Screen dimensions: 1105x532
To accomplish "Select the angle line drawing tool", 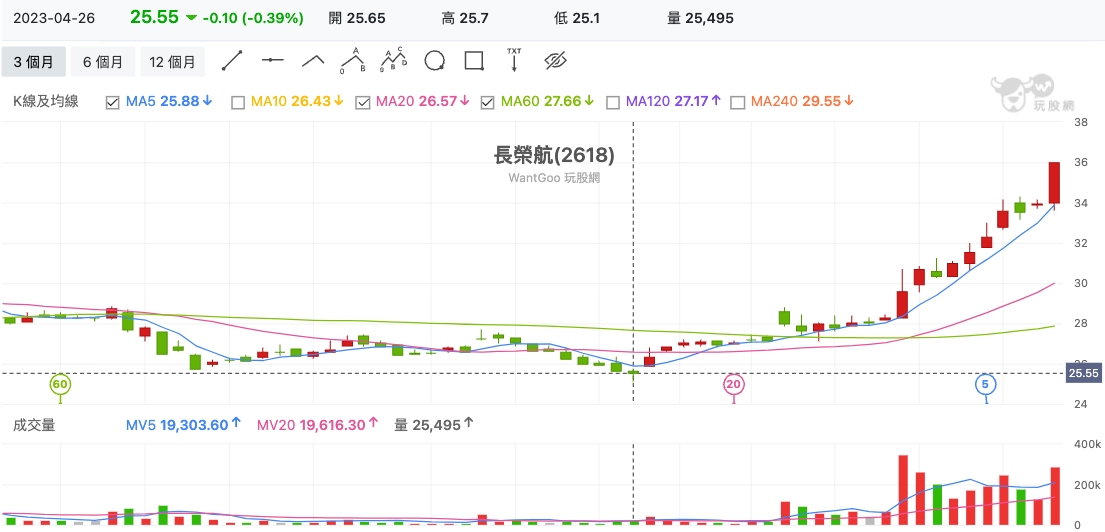I will (313, 61).
